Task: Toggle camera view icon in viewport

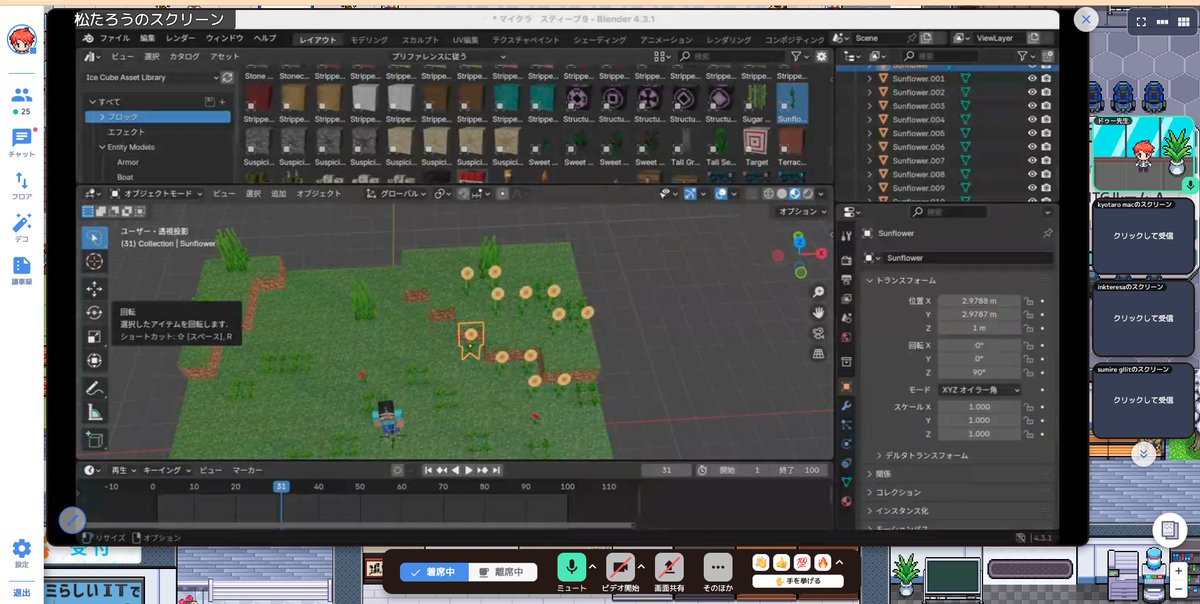Action: 819,333
